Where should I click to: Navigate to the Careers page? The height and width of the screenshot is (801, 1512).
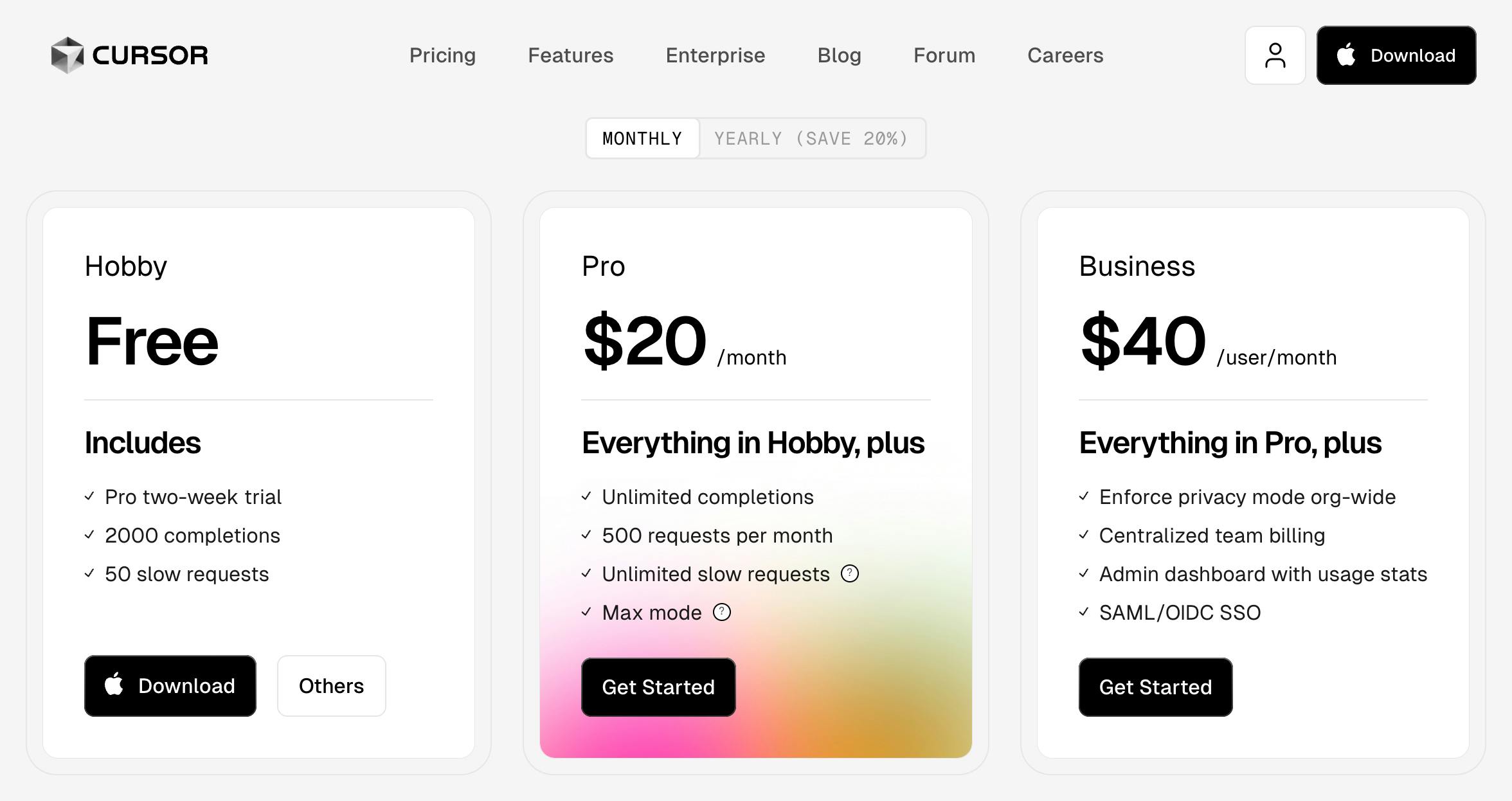pyautogui.click(x=1065, y=55)
